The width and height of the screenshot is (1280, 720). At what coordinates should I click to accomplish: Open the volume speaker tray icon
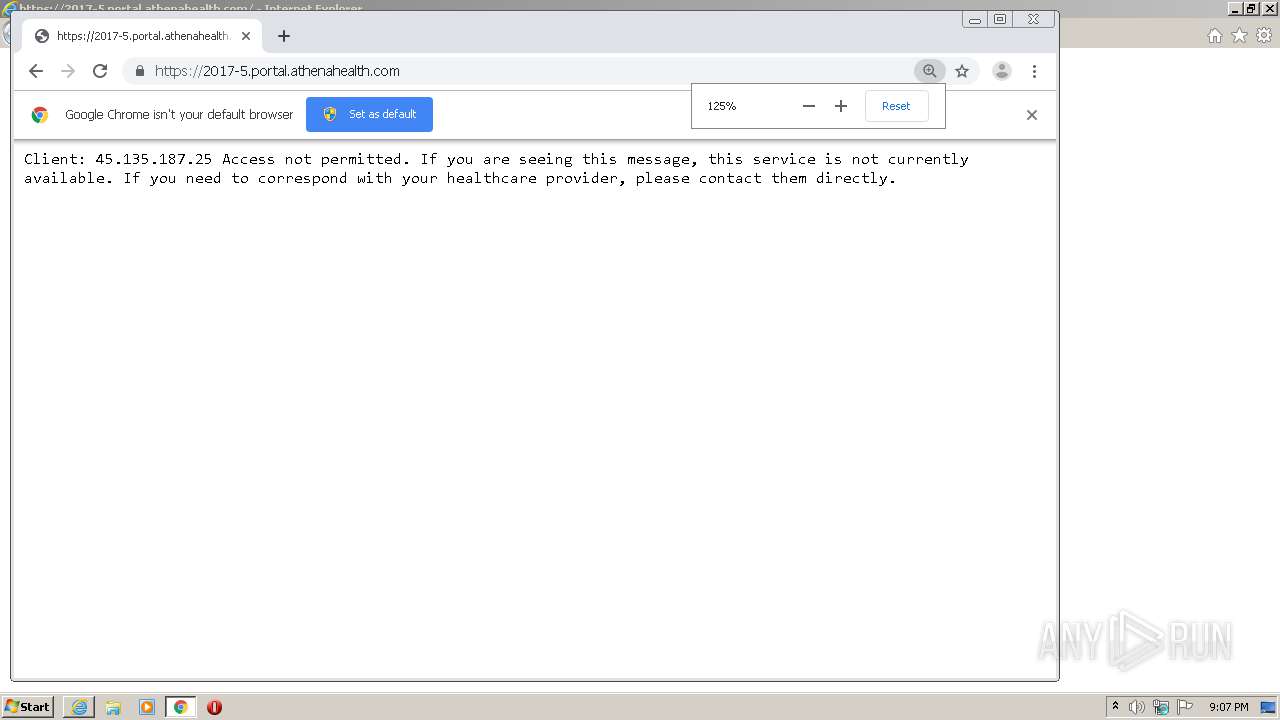click(1137, 707)
